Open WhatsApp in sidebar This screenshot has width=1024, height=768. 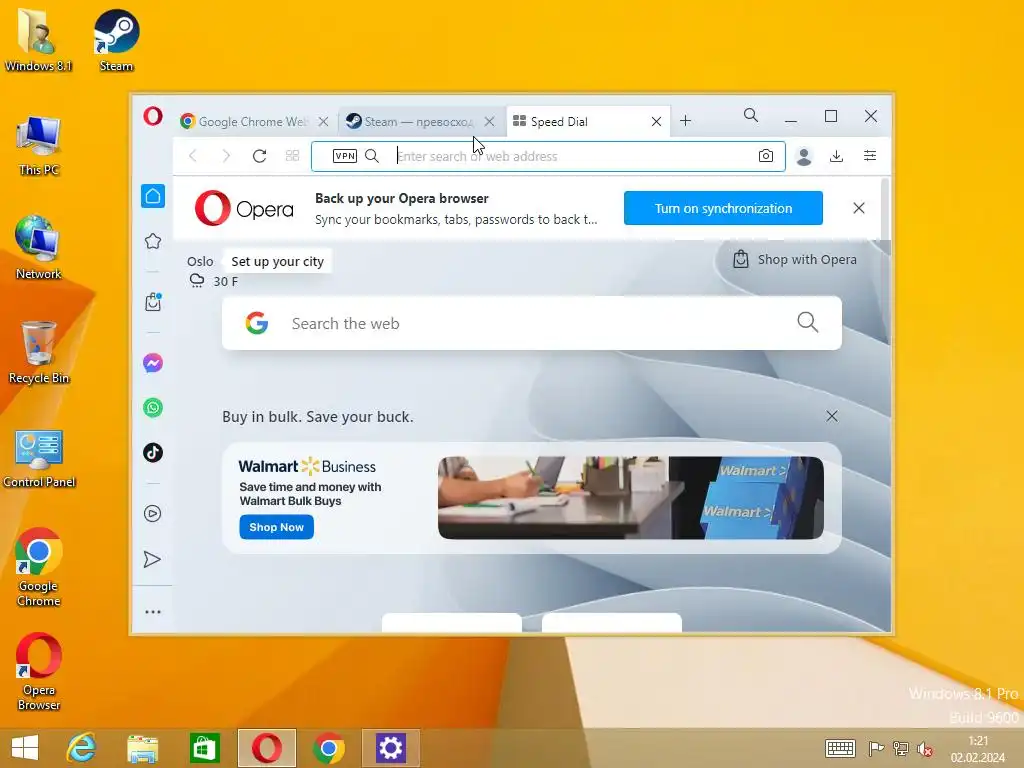[x=153, y=408]
